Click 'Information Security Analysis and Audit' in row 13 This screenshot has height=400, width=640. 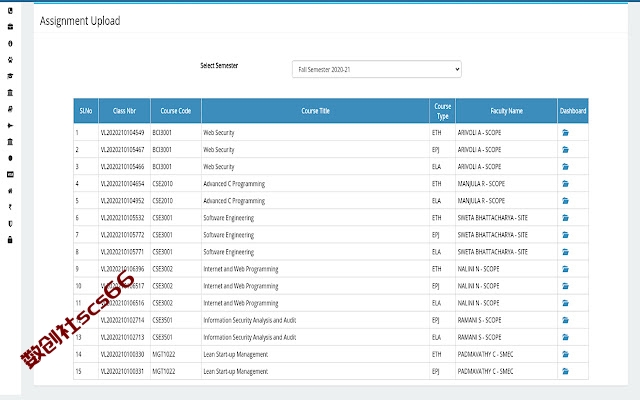(250, 338)
